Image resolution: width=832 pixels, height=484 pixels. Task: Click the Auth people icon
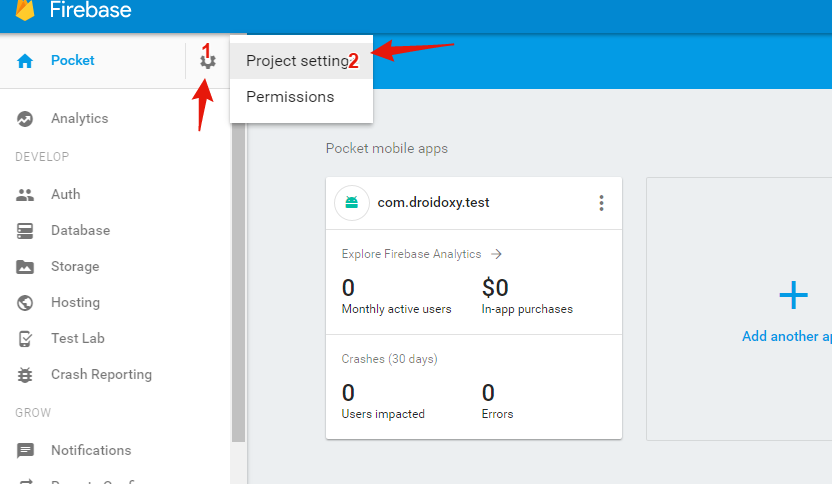(x=26, y=195)
